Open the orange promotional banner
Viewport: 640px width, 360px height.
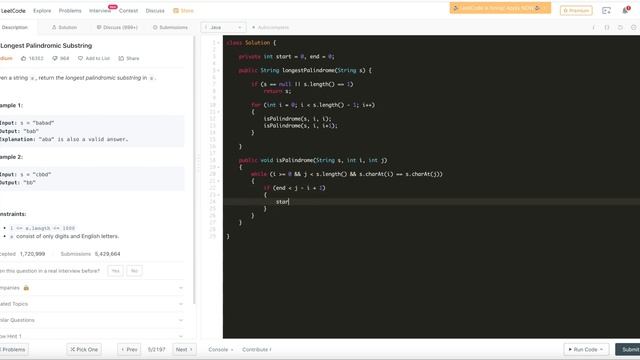coord(500,8)
